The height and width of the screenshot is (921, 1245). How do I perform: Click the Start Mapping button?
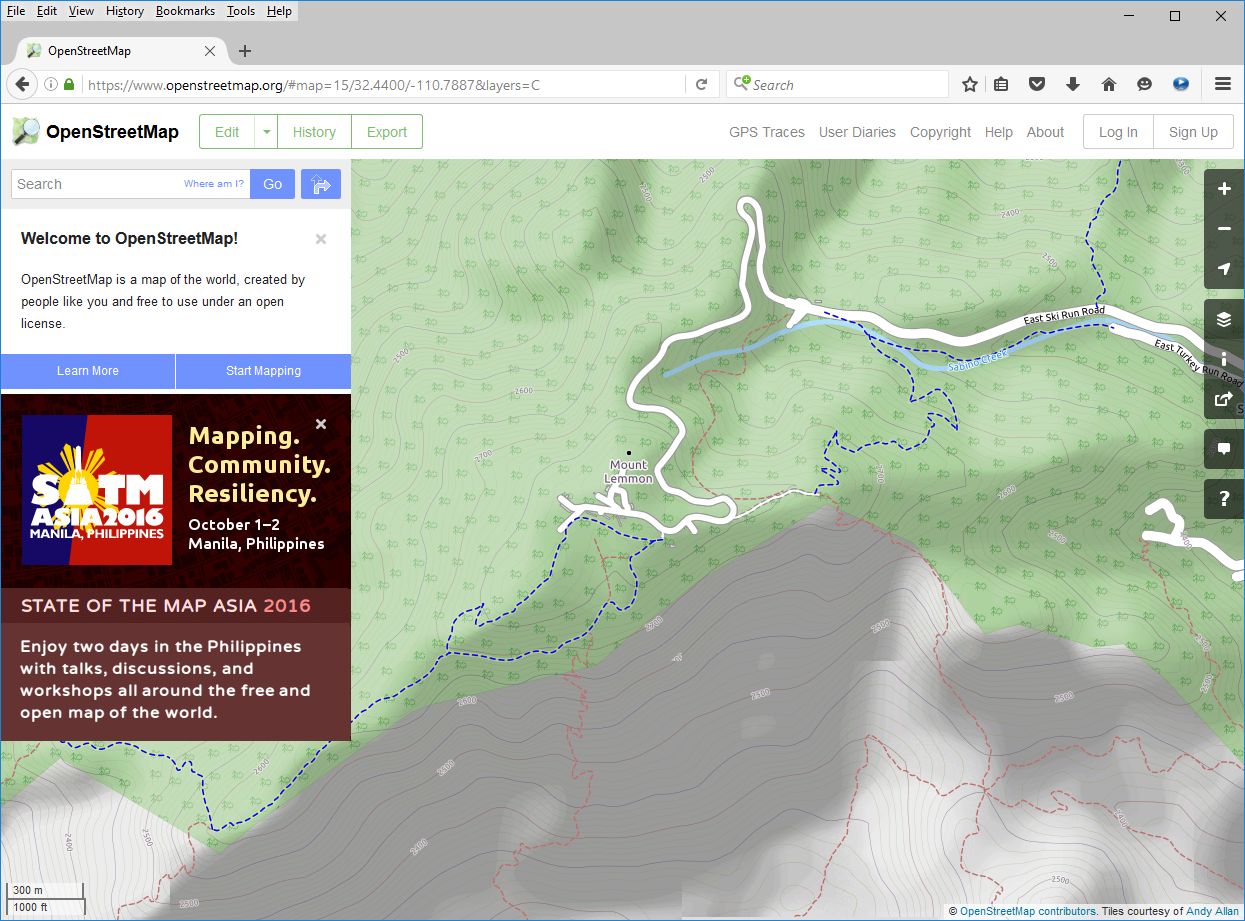click(263, 371)
